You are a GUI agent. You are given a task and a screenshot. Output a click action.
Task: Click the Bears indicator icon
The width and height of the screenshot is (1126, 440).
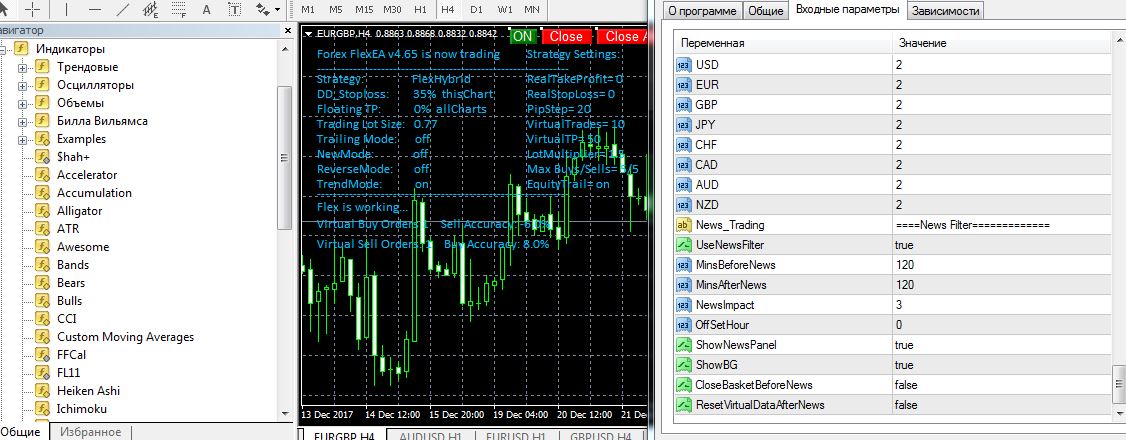click(x=42, y=283)
